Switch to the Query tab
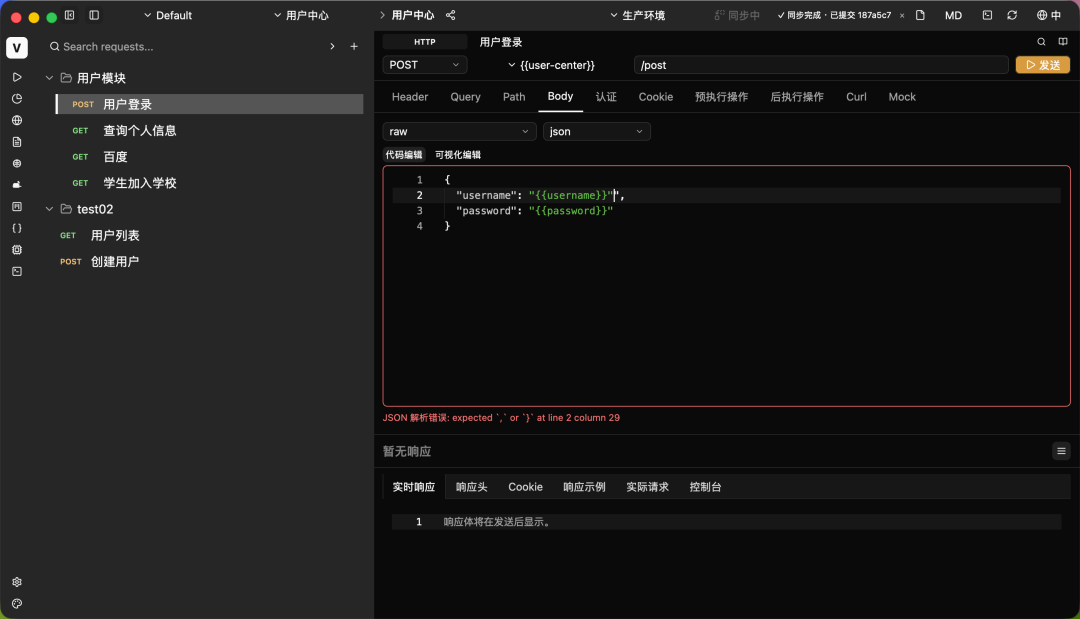This screenshot has width=1080, height=619. 466,97
